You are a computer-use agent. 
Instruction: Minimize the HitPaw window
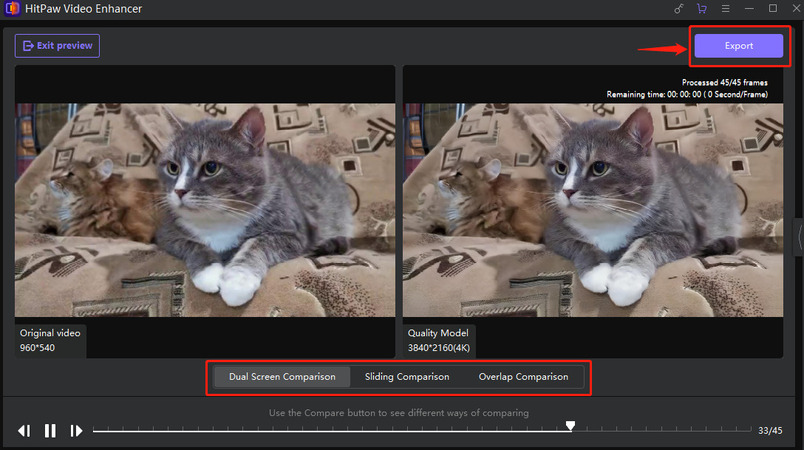(749, 9)
